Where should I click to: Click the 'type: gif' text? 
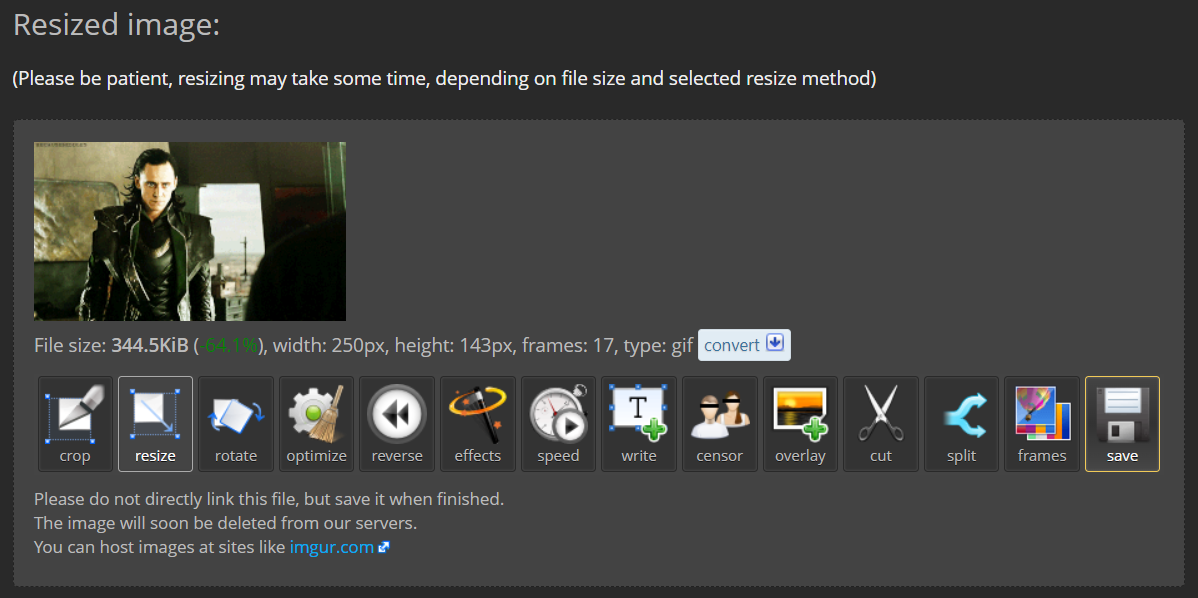click(x=659, y=346)
